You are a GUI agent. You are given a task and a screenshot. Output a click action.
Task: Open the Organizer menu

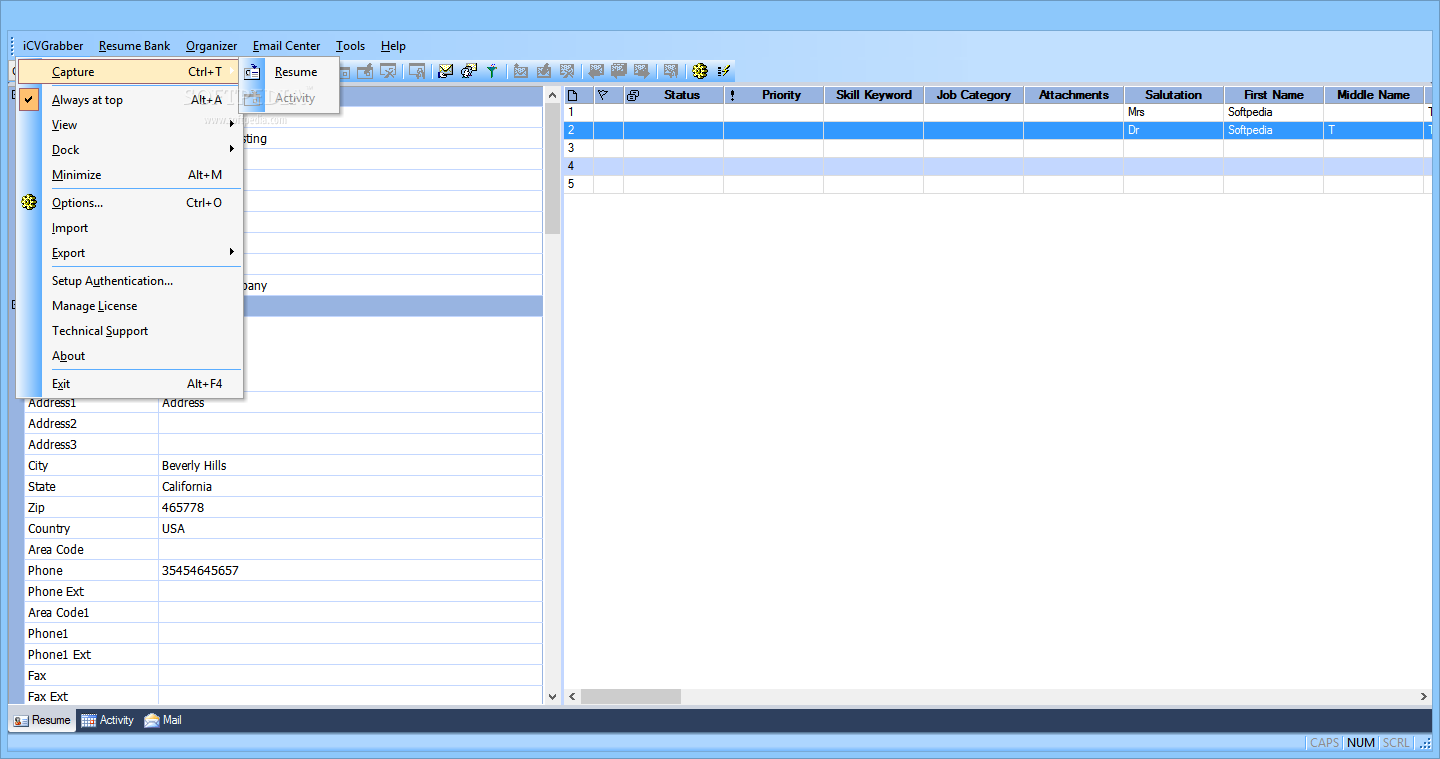point(211,46)
